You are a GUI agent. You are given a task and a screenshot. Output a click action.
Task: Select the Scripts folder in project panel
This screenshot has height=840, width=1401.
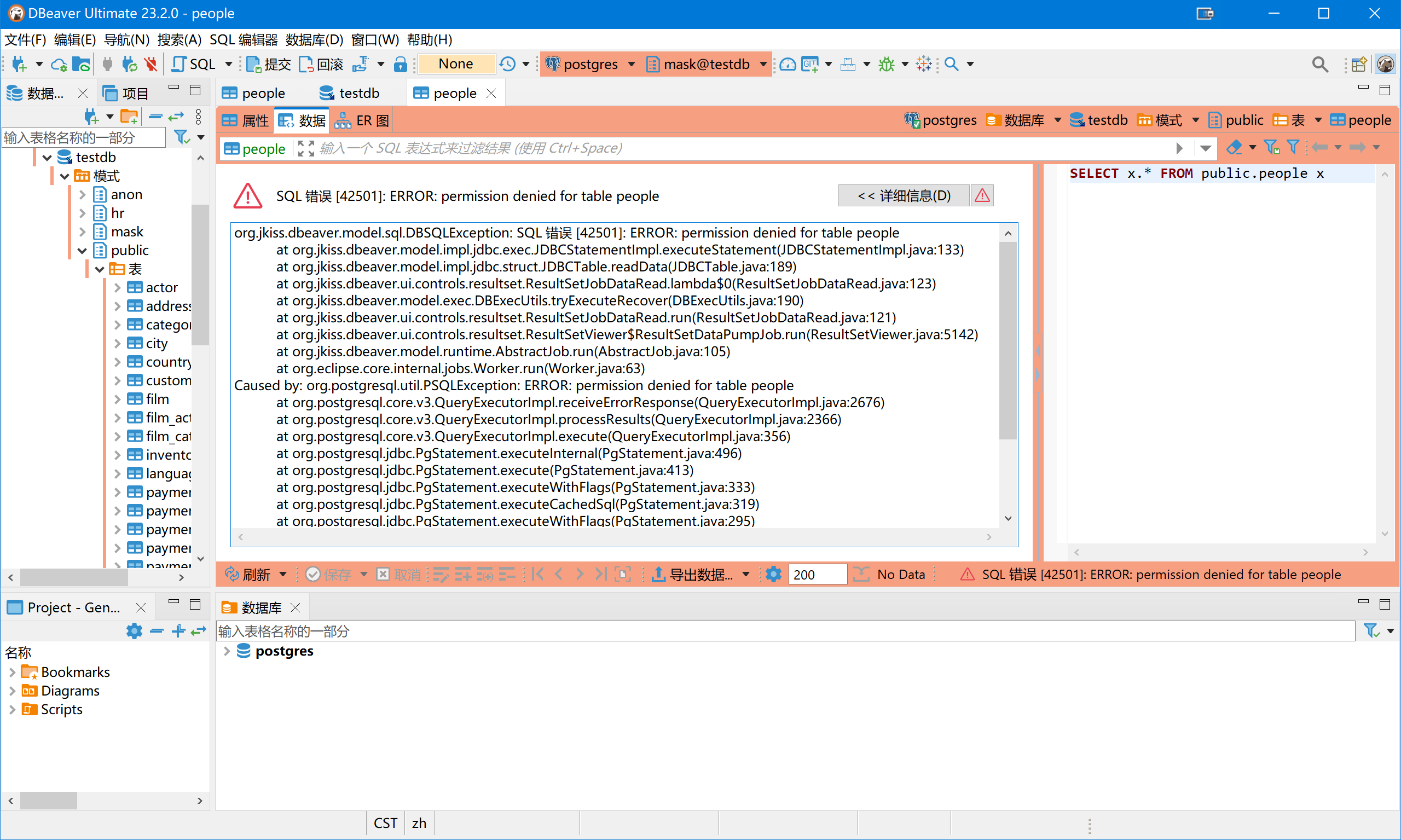pos(61,709)
